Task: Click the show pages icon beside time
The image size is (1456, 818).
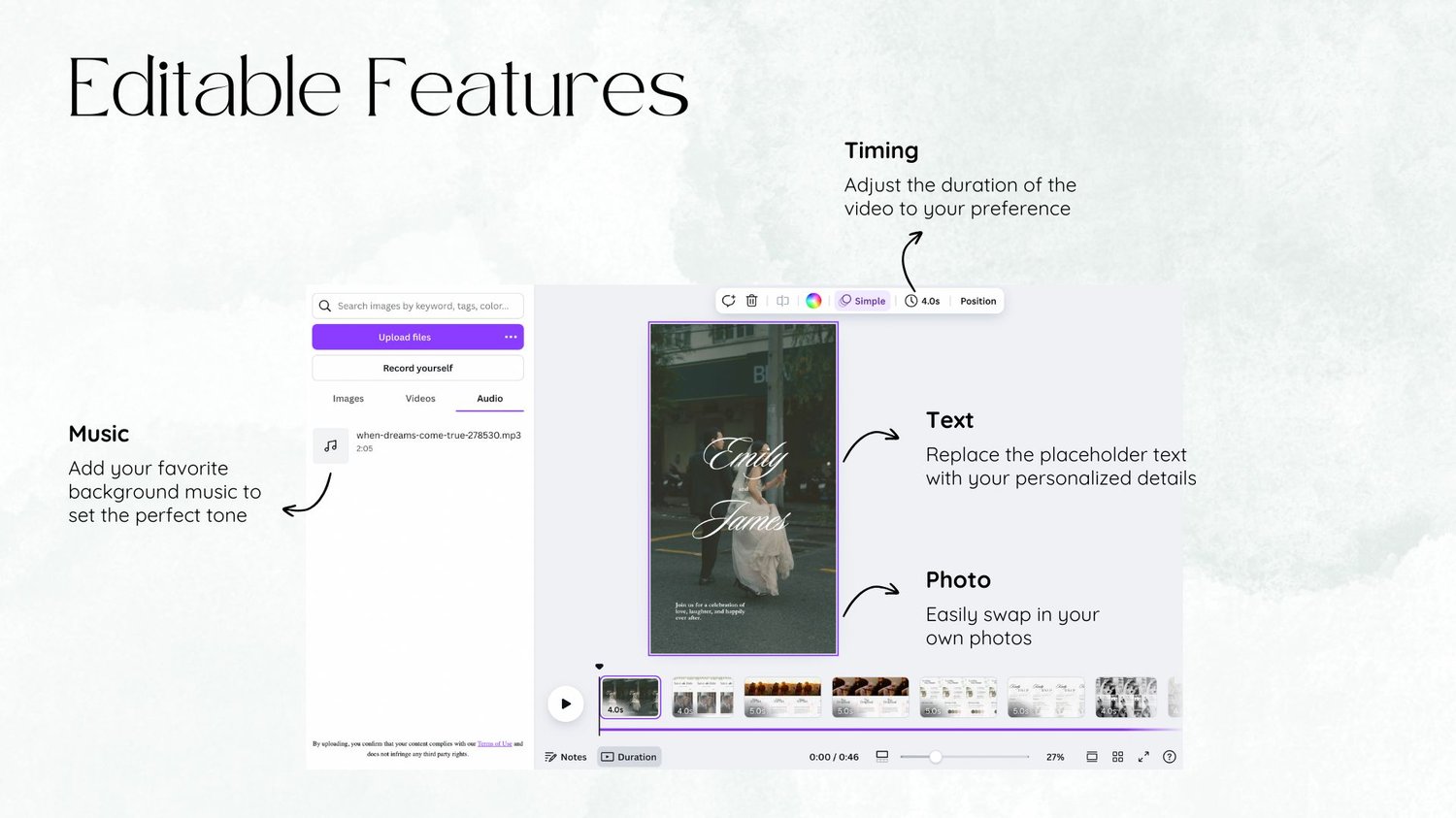Action: (882, 756)
